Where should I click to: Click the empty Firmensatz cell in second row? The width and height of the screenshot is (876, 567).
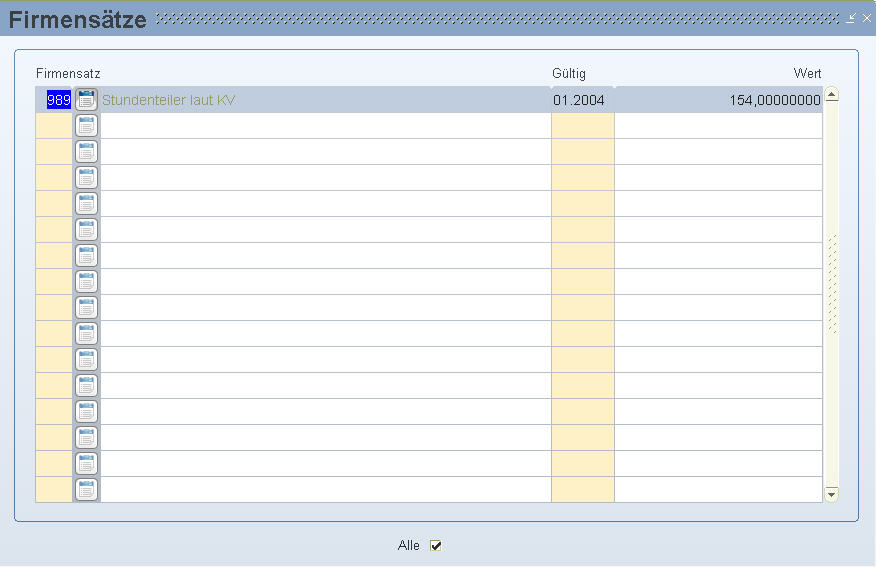pos(54,126)
